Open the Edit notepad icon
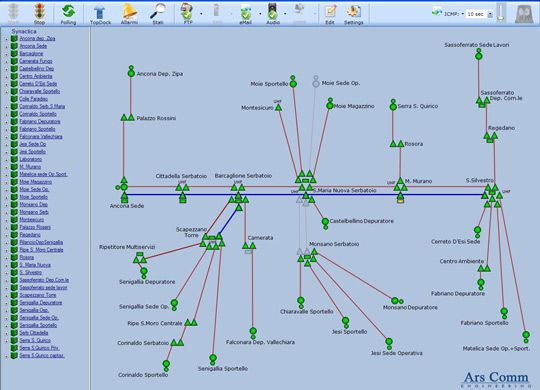Image resolution: width=540 pixels, height=390 pixels. 330,12
